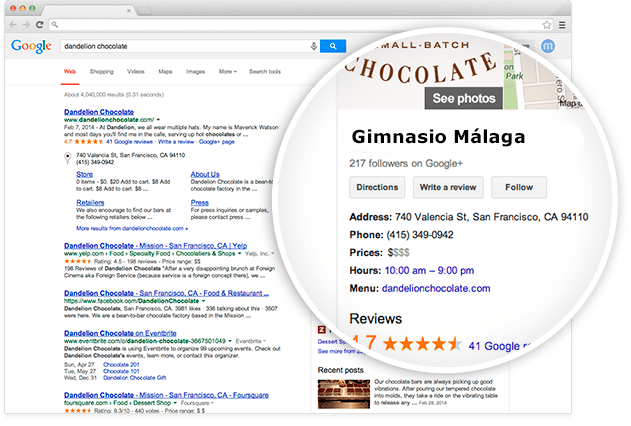Click the blue search magnifier button

[x=333, y=46]
